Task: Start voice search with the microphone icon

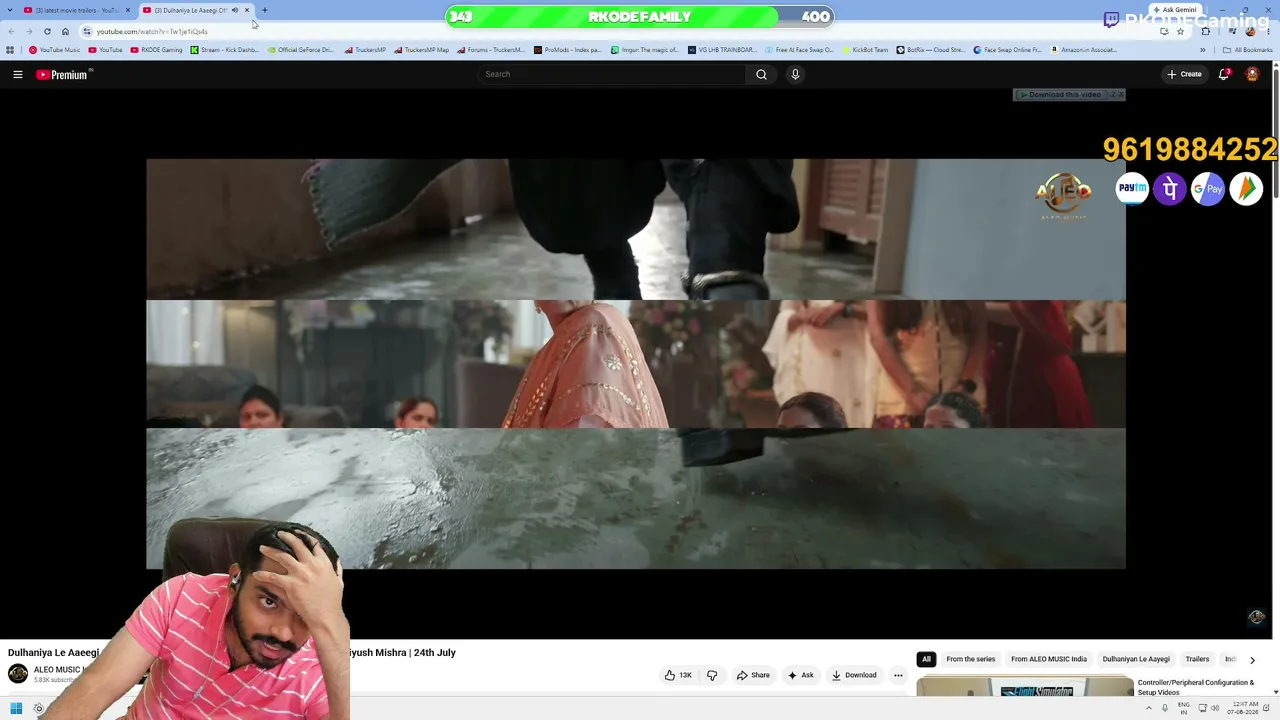Action: pos(795,74)
